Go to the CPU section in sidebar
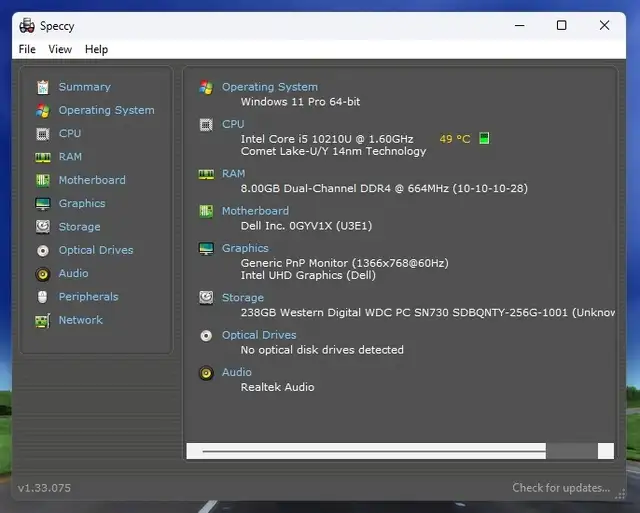 tap(70, 133)
